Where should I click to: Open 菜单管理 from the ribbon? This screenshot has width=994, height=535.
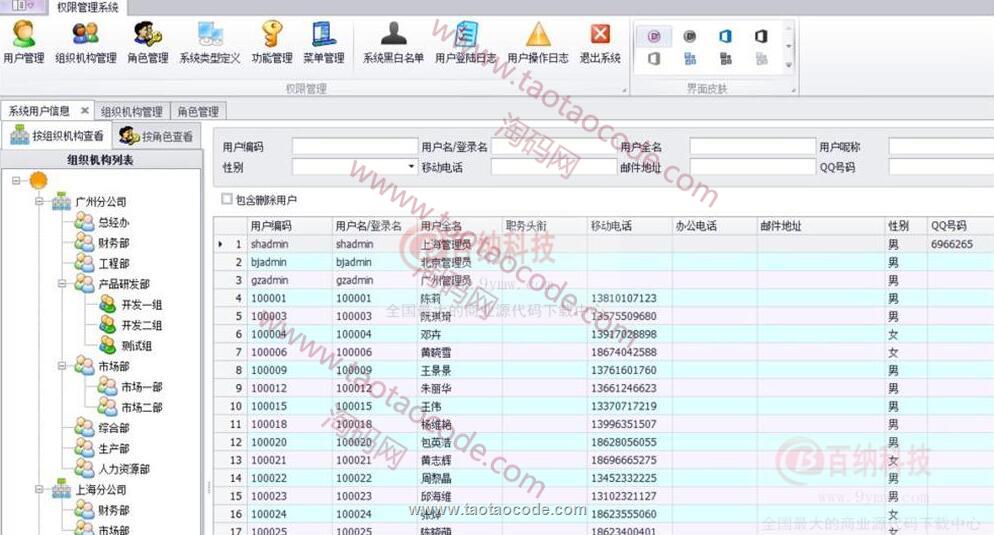click(x=324, y=42)
